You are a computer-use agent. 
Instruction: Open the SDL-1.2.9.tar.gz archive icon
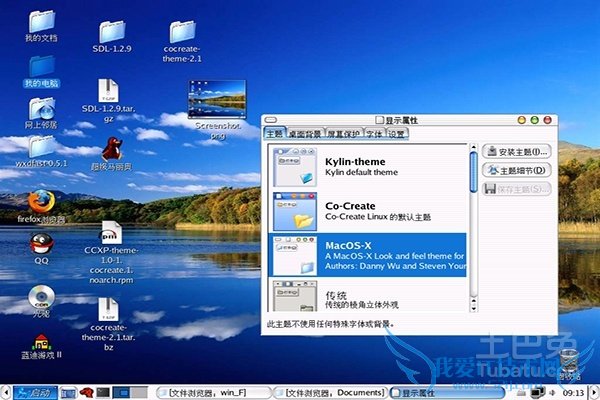point(107,90)
